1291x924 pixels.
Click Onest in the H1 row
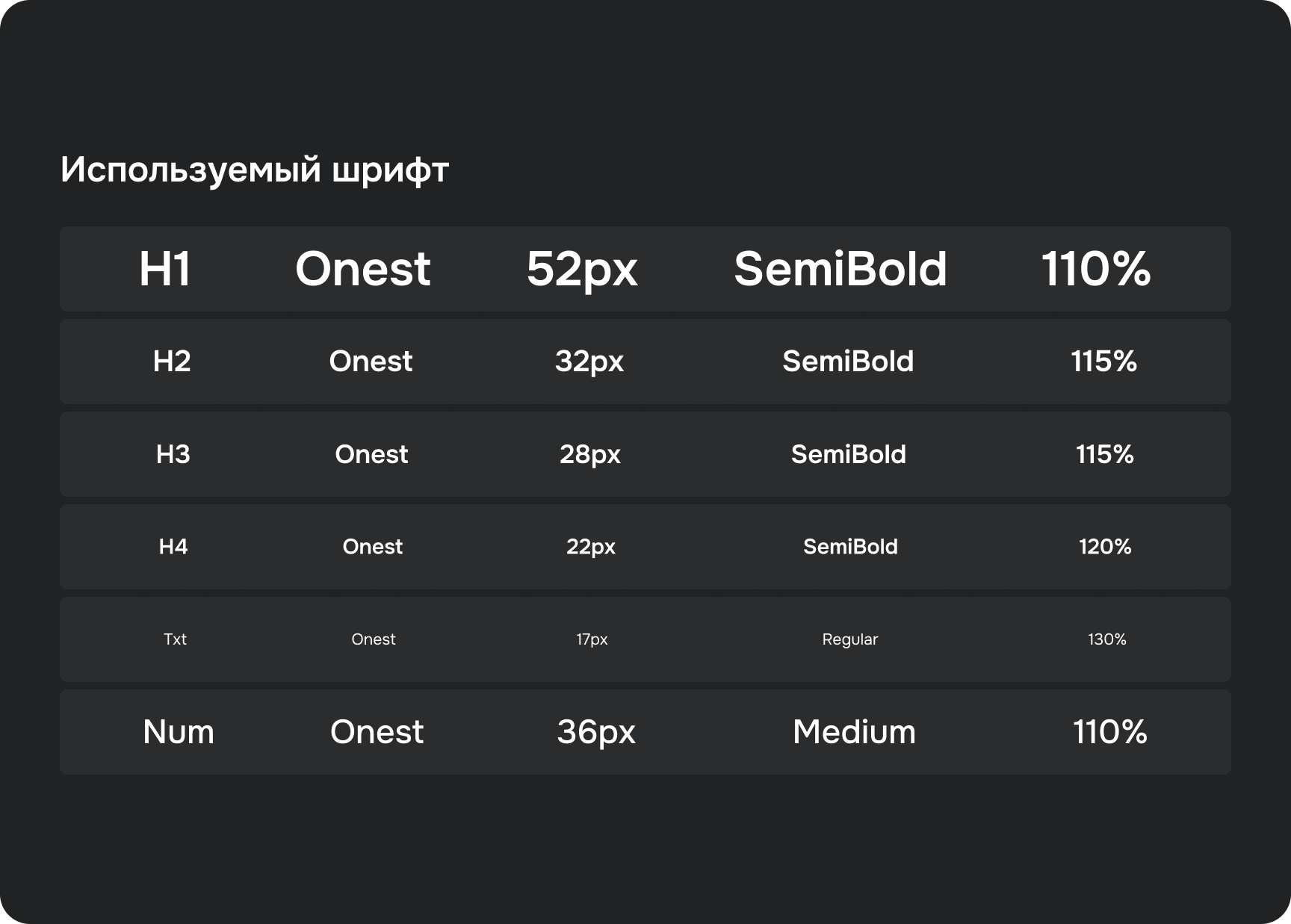pos(363,269)
